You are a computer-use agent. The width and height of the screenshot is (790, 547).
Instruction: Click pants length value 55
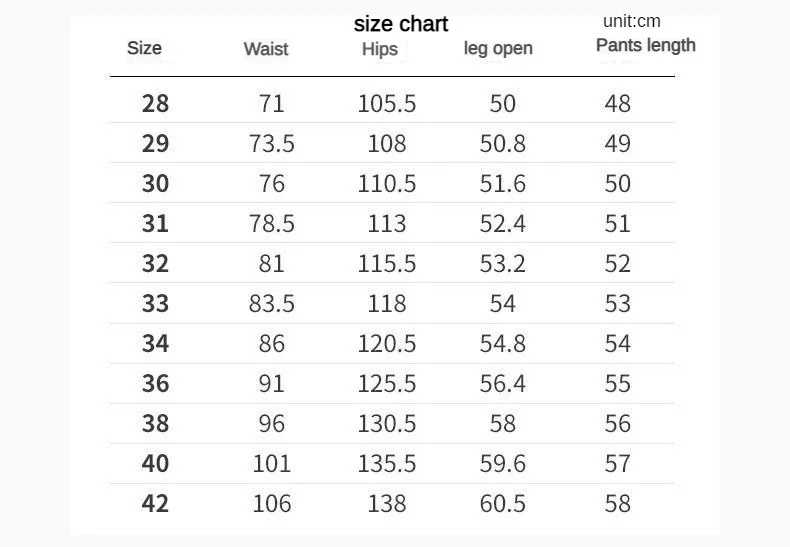click(x=618, y=383)
